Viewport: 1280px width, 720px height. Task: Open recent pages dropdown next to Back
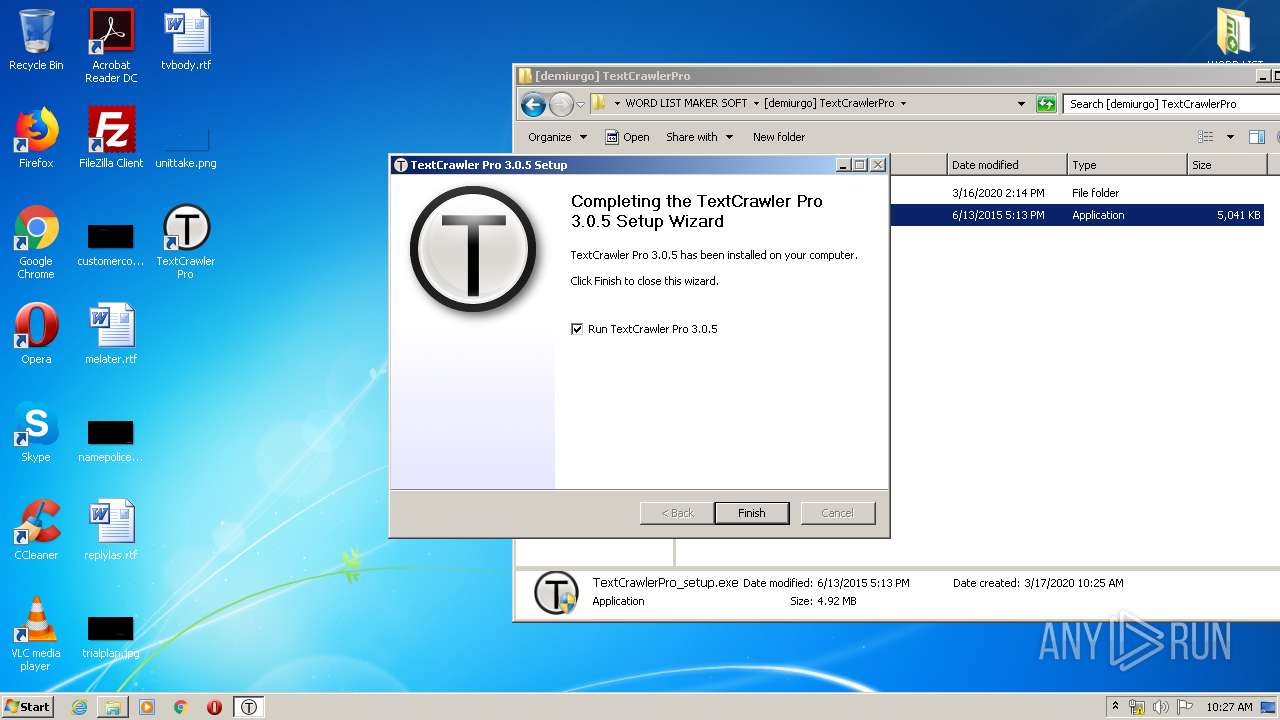pos(580,104)
